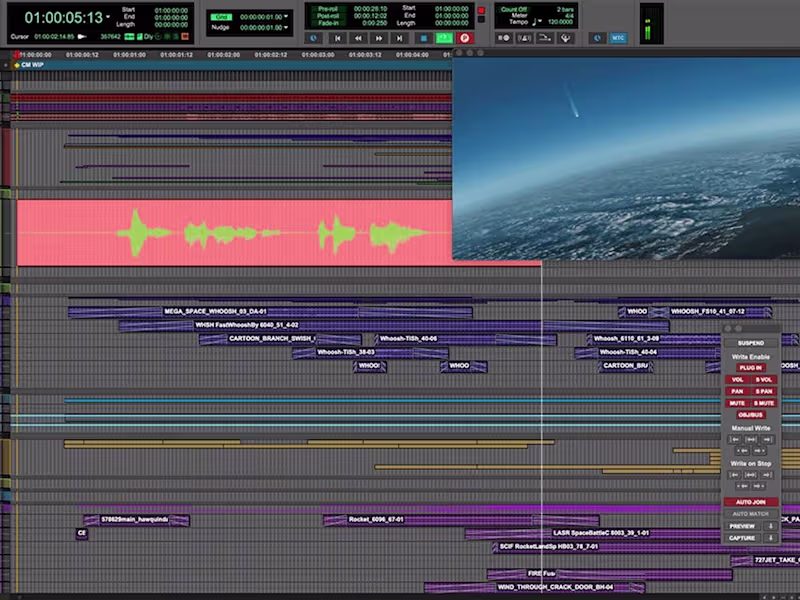The width and height of the screenshot is (800, 600).
Task: Toggle PLUG IN write enable
Action: click(x=751, y=368)
